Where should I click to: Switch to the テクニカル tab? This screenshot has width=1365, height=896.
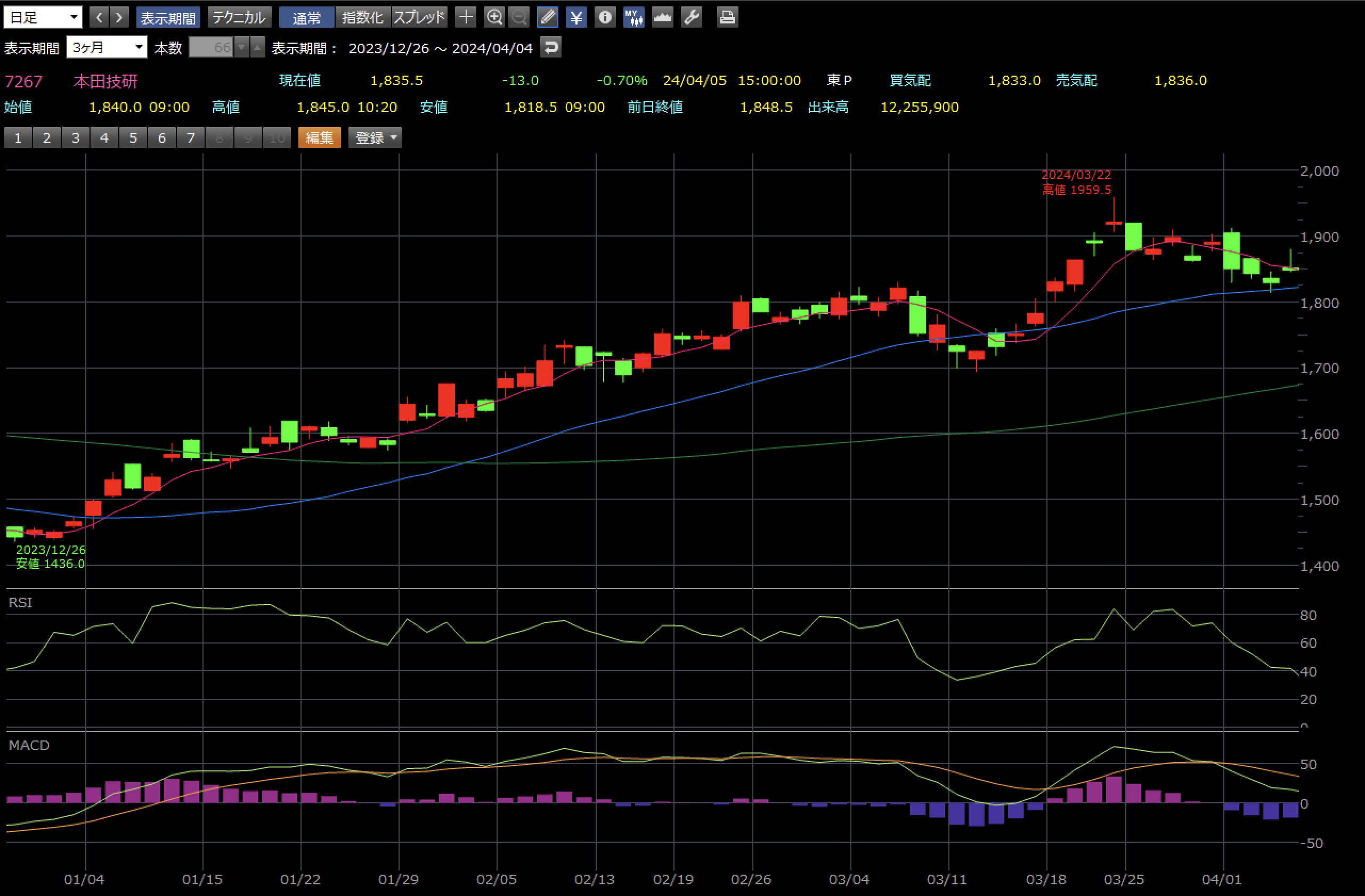coord(239,18)
